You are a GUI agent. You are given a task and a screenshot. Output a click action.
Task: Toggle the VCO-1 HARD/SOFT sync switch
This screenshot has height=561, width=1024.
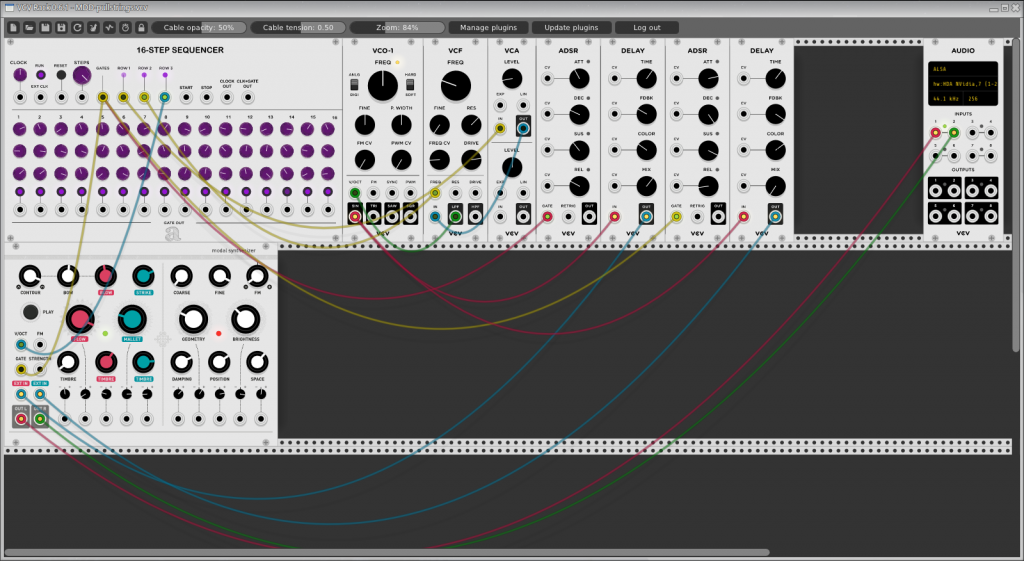pyautogui.click(x=410, y=86)
